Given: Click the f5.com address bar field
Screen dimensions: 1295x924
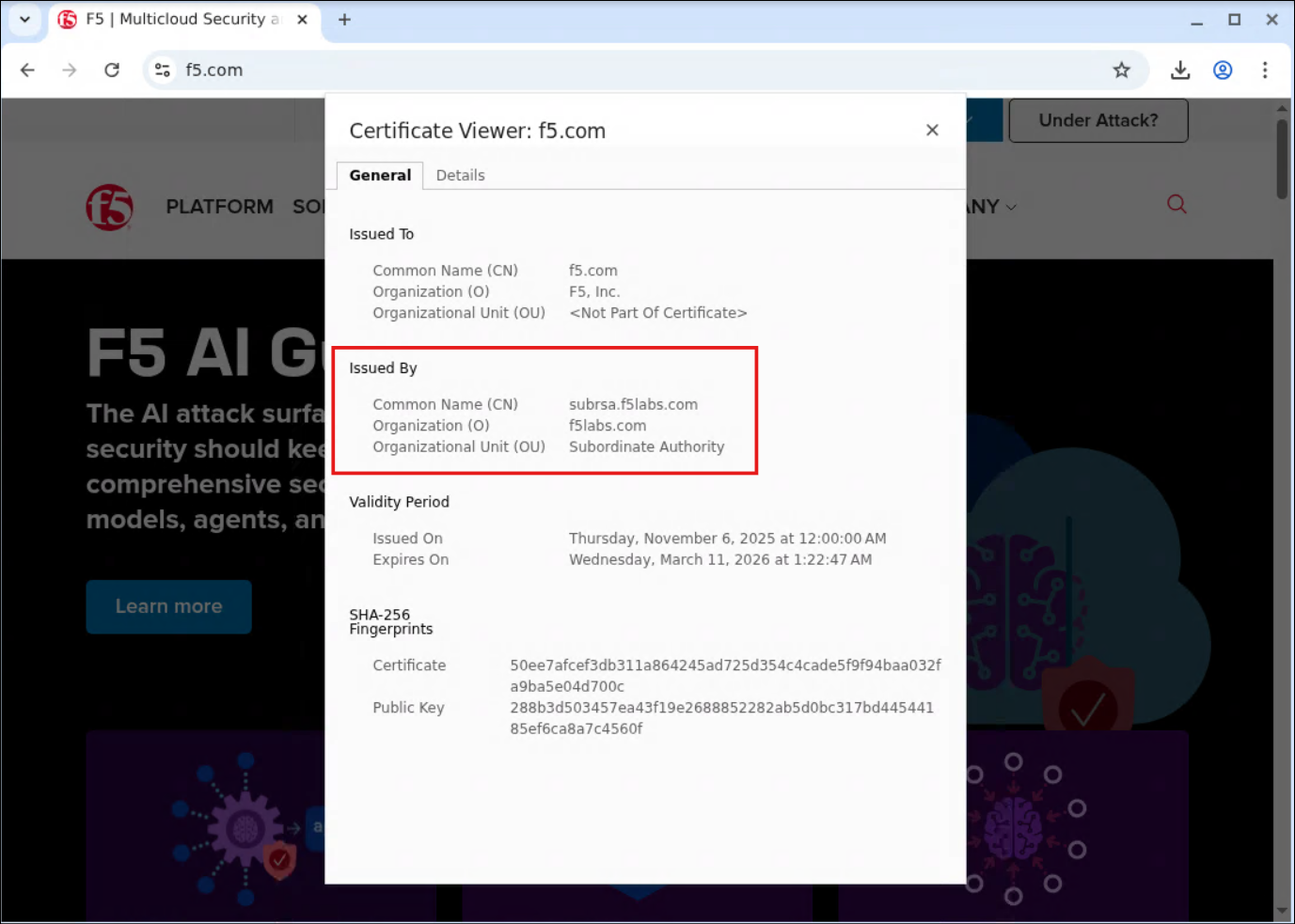Looking at the screenshot, I should (640, 70).
